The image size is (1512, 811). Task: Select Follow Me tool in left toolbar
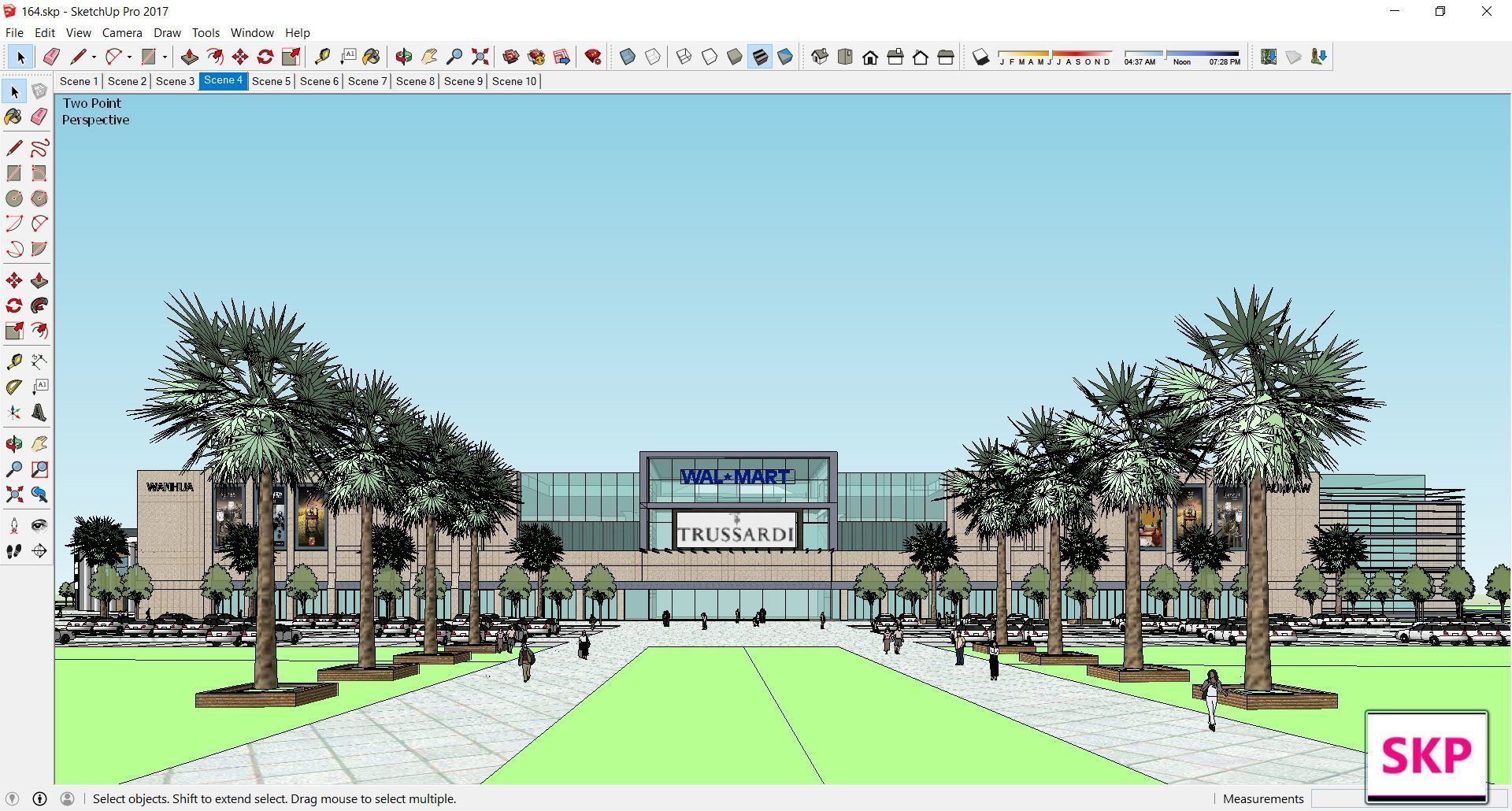pyautogui.click(x=39, y=306)
